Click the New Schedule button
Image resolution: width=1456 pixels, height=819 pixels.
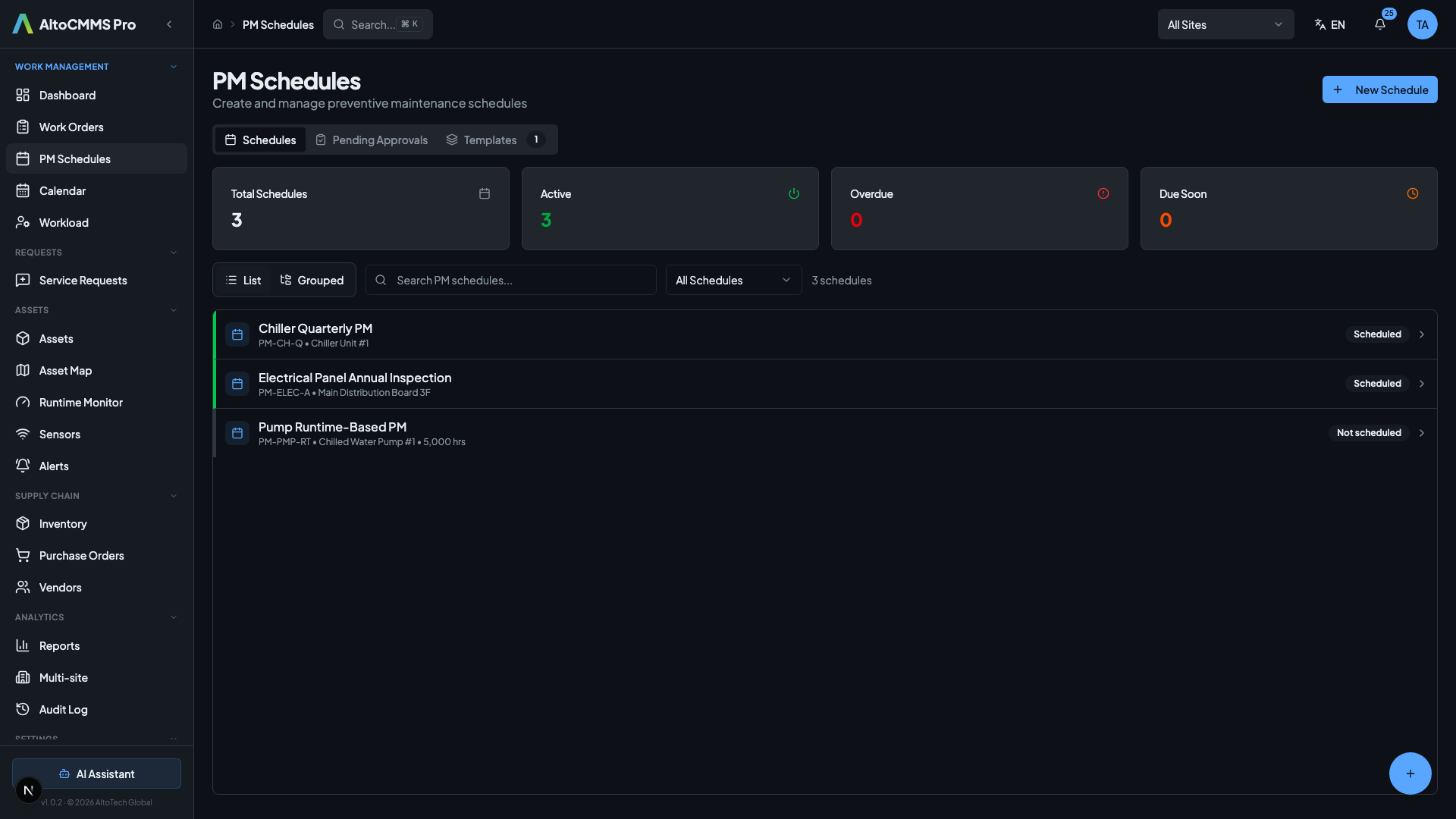point(1379,89)
